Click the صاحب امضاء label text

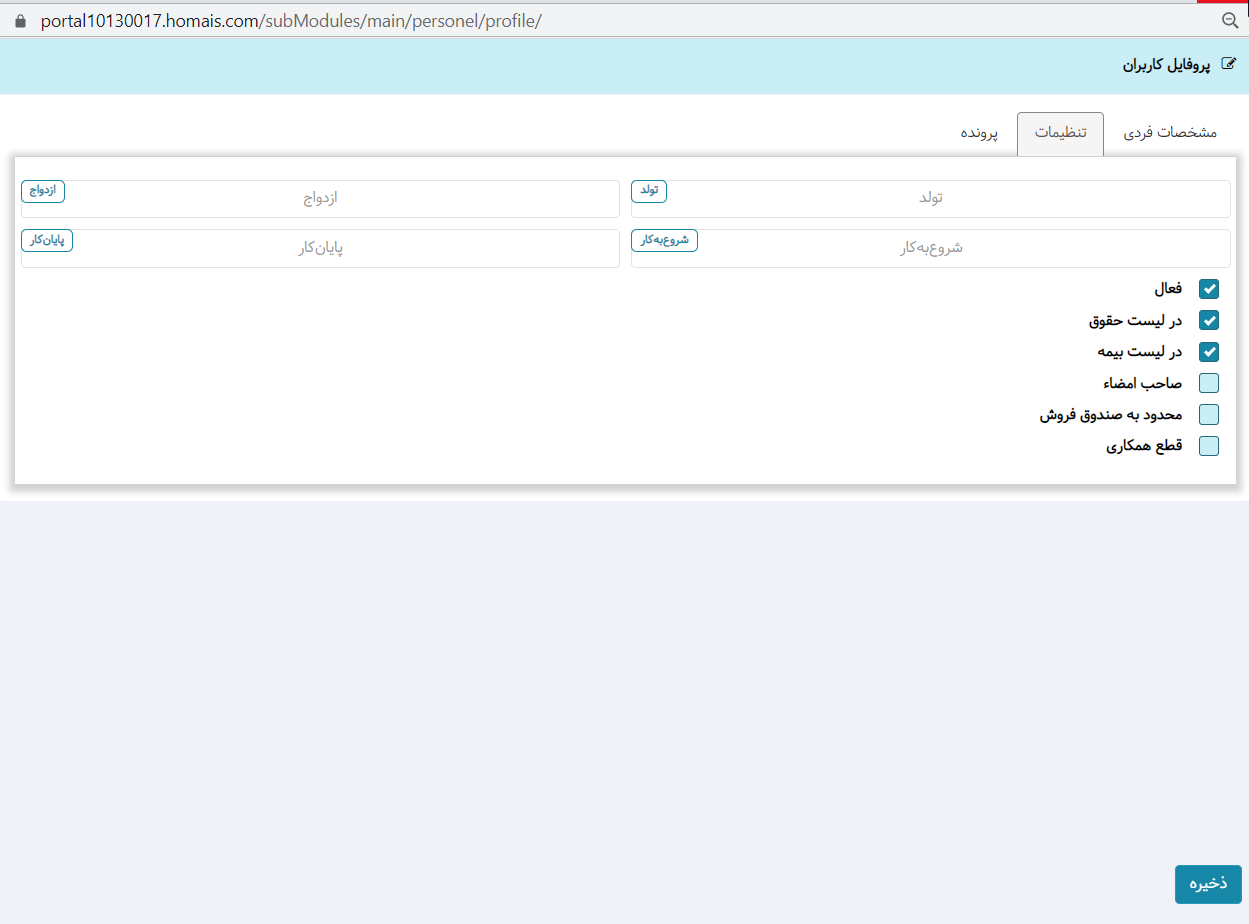[1143, 383]
